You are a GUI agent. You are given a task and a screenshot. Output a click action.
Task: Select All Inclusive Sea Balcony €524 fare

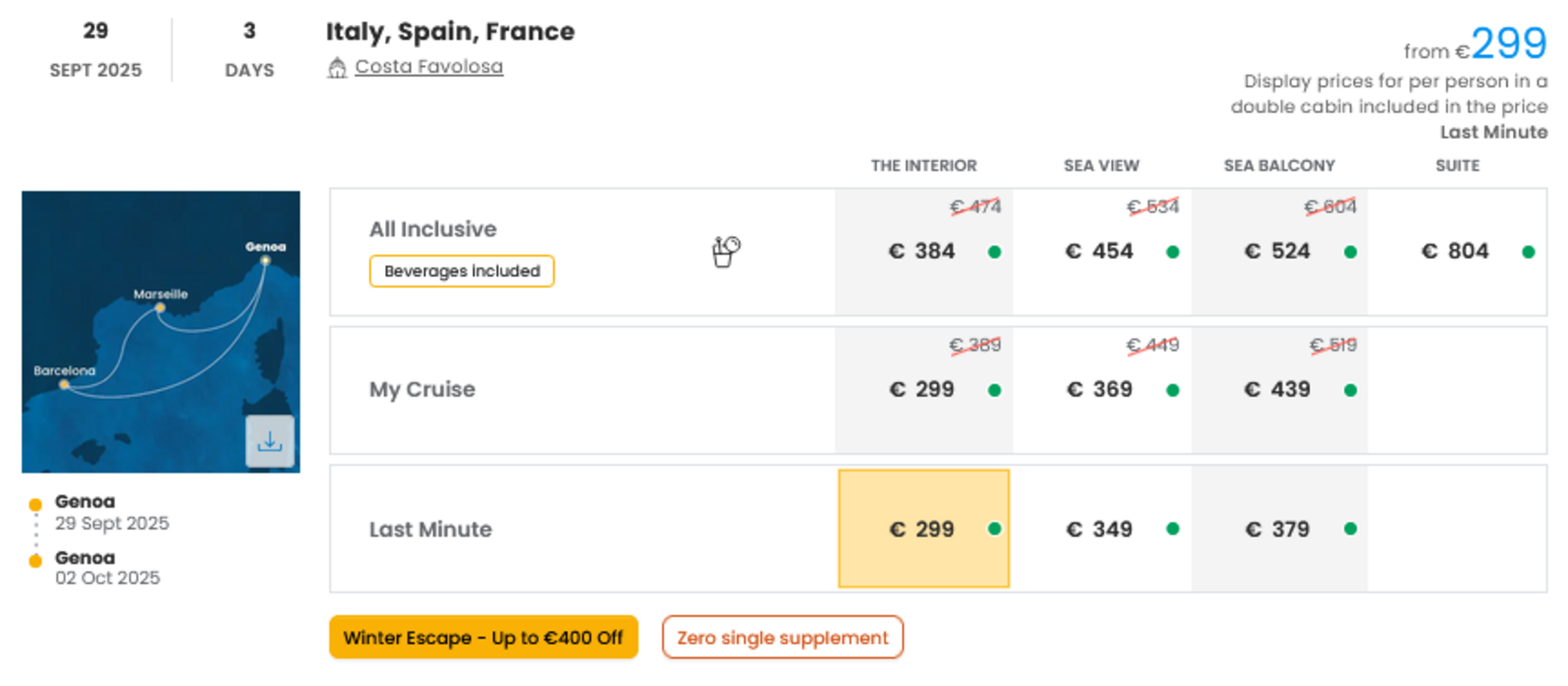click(x=1279, y=251)
